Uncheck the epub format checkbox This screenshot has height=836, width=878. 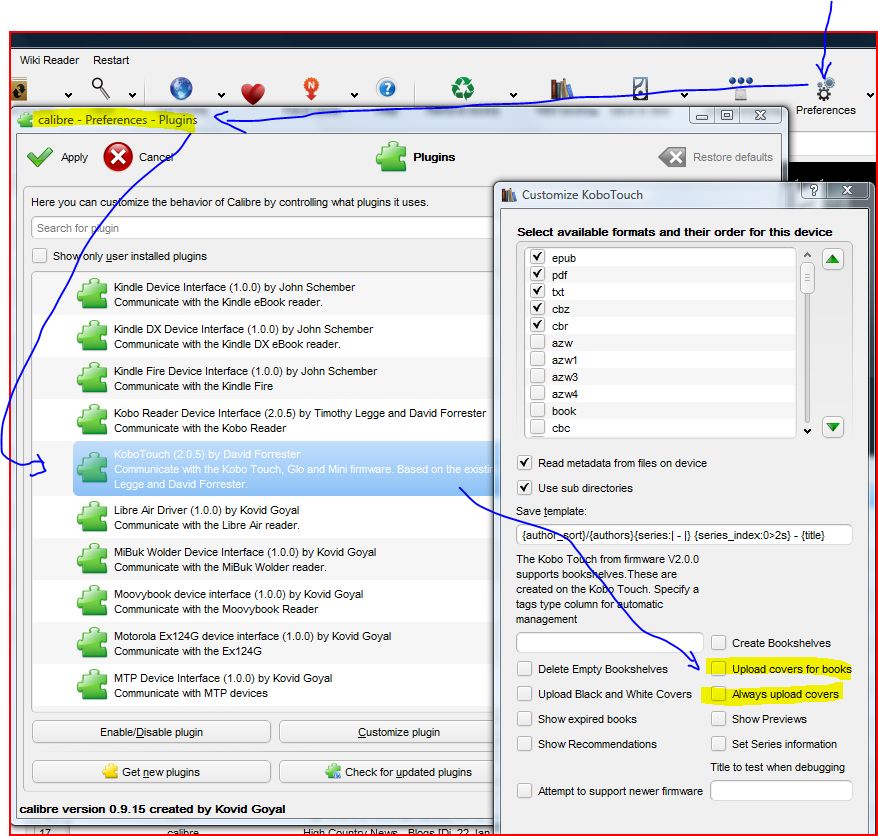[x=537, y=256]
